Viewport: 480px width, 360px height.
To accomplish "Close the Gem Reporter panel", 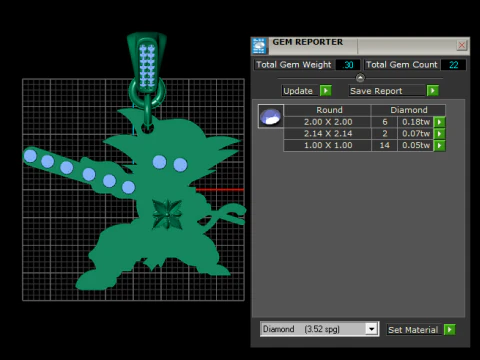I will [x=462, y=45].
